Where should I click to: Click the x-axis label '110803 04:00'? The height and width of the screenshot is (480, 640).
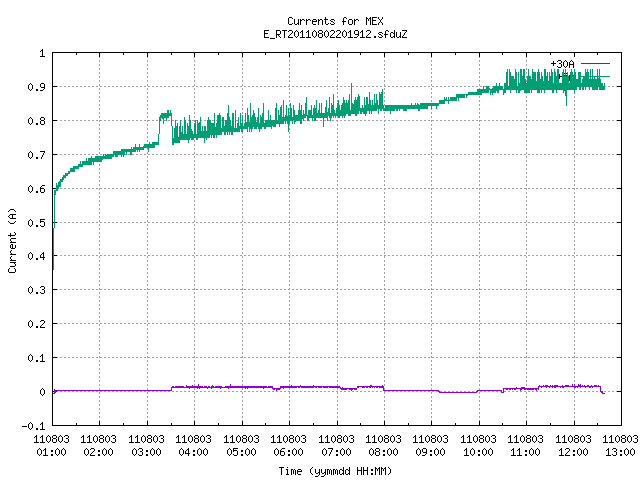(x=193, y=445)
